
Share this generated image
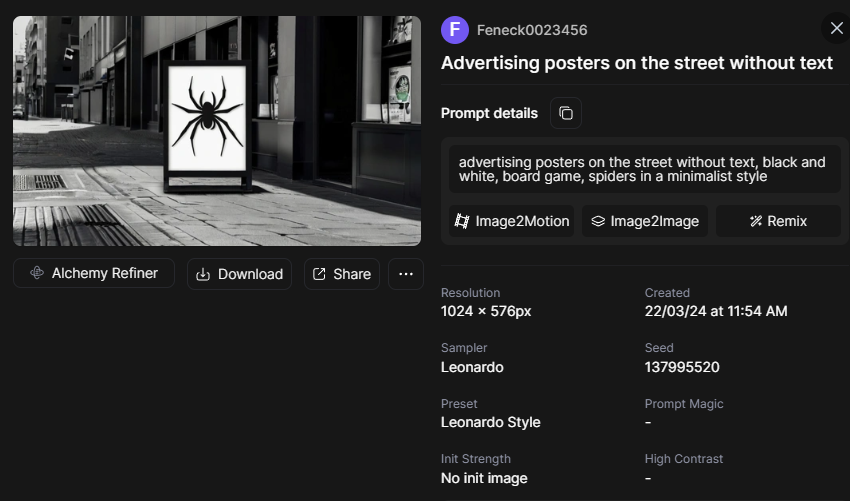tap(341, 274)
